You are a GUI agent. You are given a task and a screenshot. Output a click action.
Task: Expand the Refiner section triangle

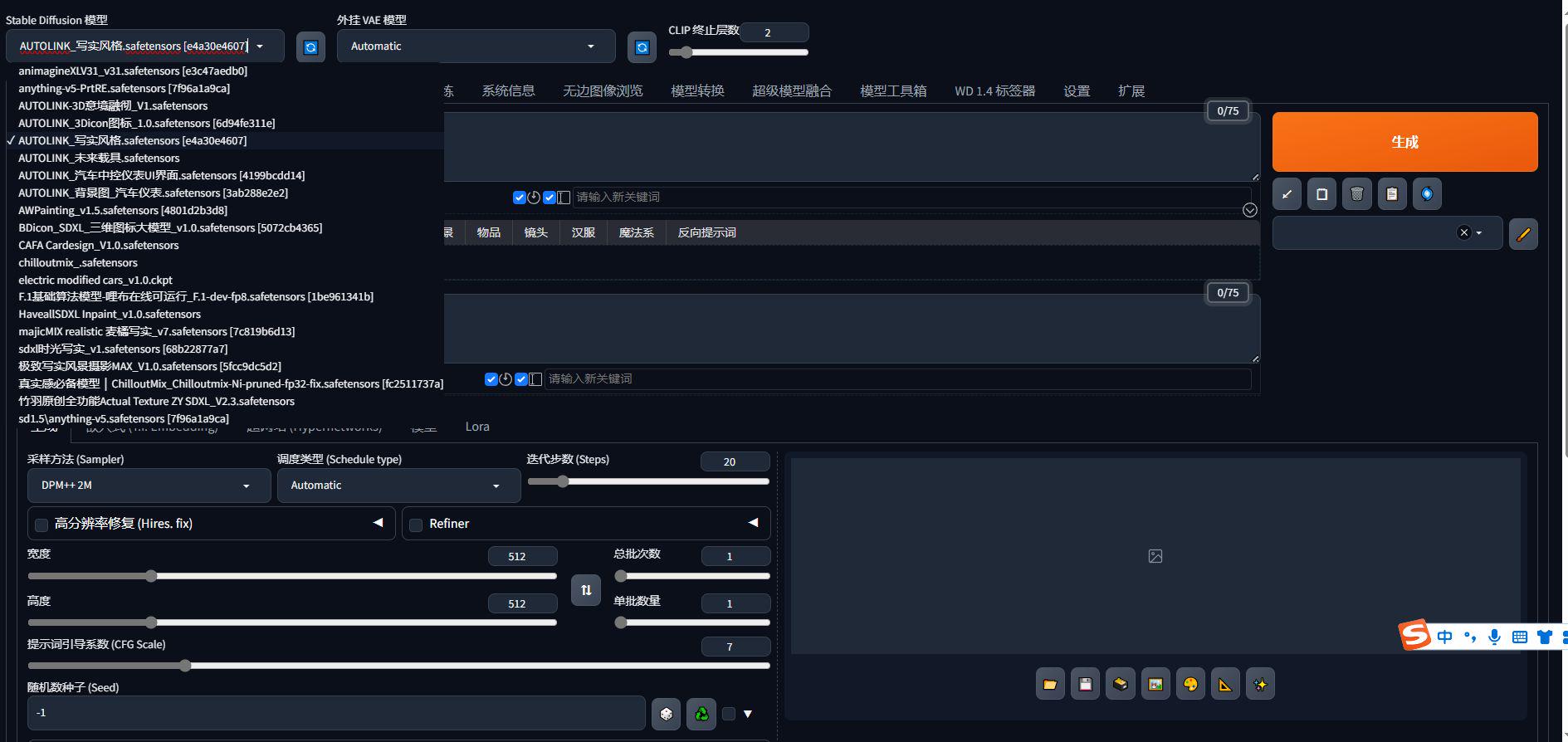[x=753, y=523]
